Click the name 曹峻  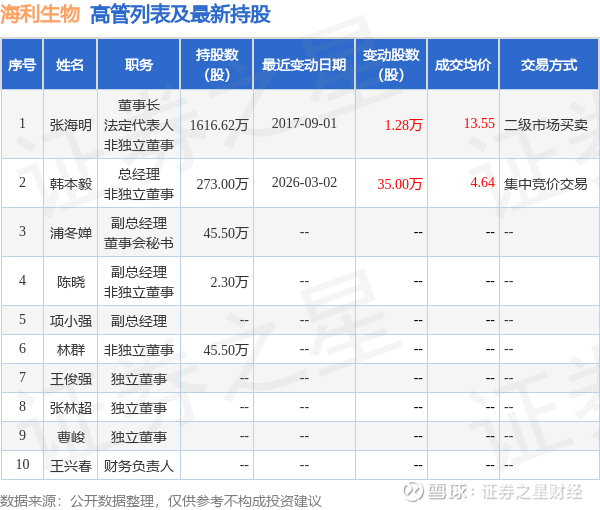[70, 437]
